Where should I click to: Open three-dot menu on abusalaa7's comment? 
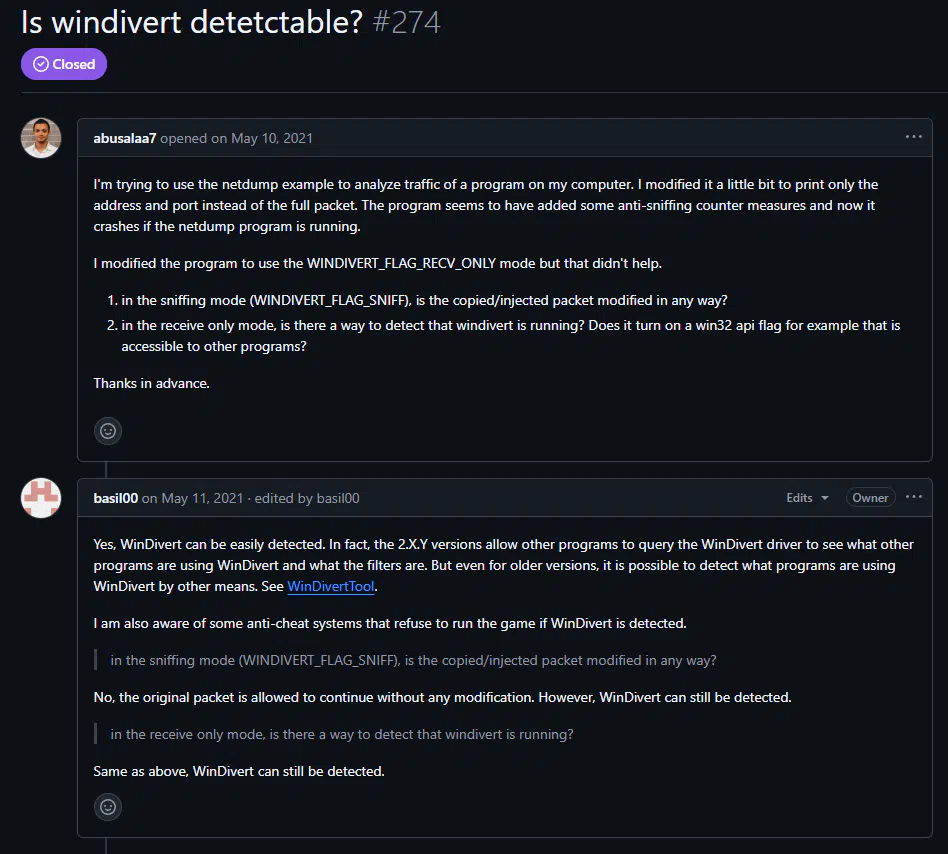point(914,137)
